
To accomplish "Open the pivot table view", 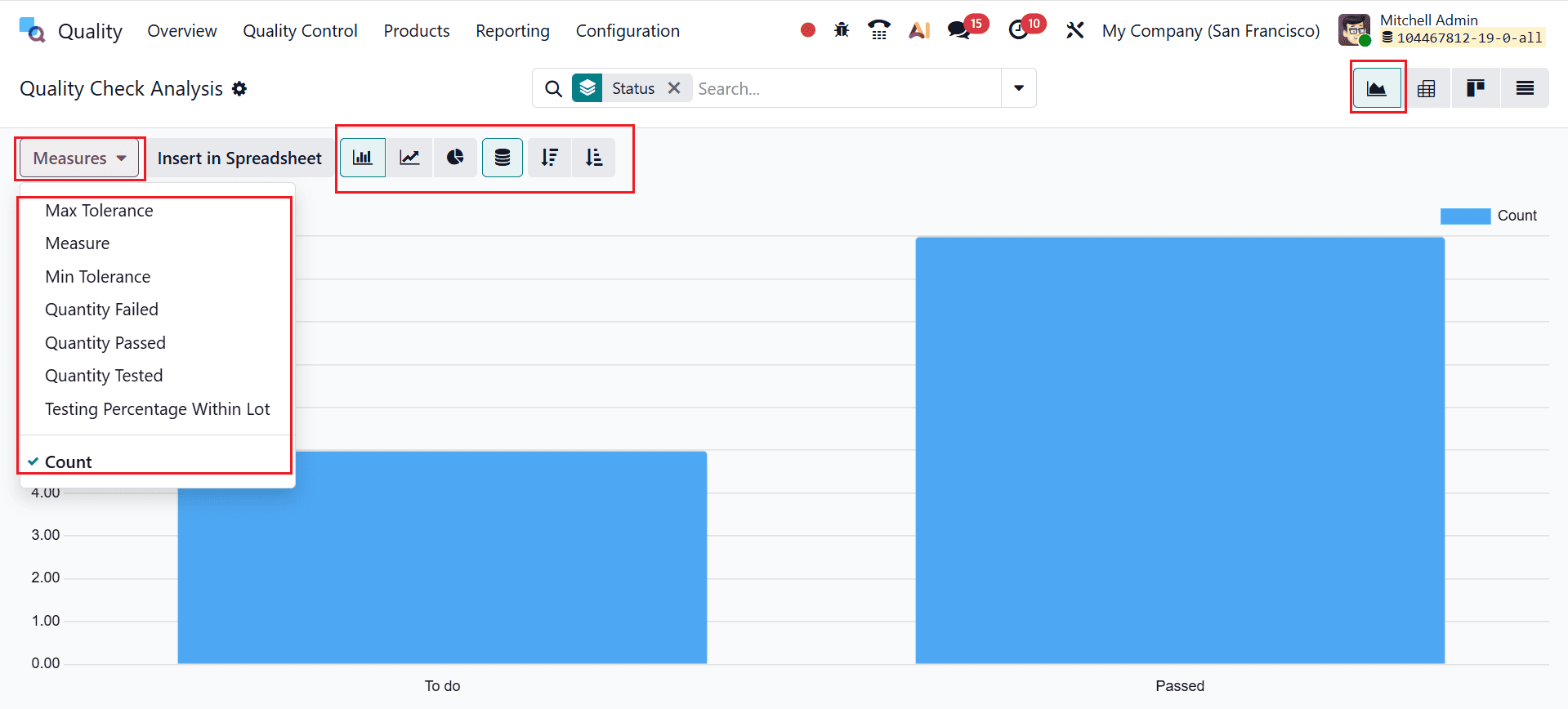I will pyautogui.click(x=1426, y=88).
